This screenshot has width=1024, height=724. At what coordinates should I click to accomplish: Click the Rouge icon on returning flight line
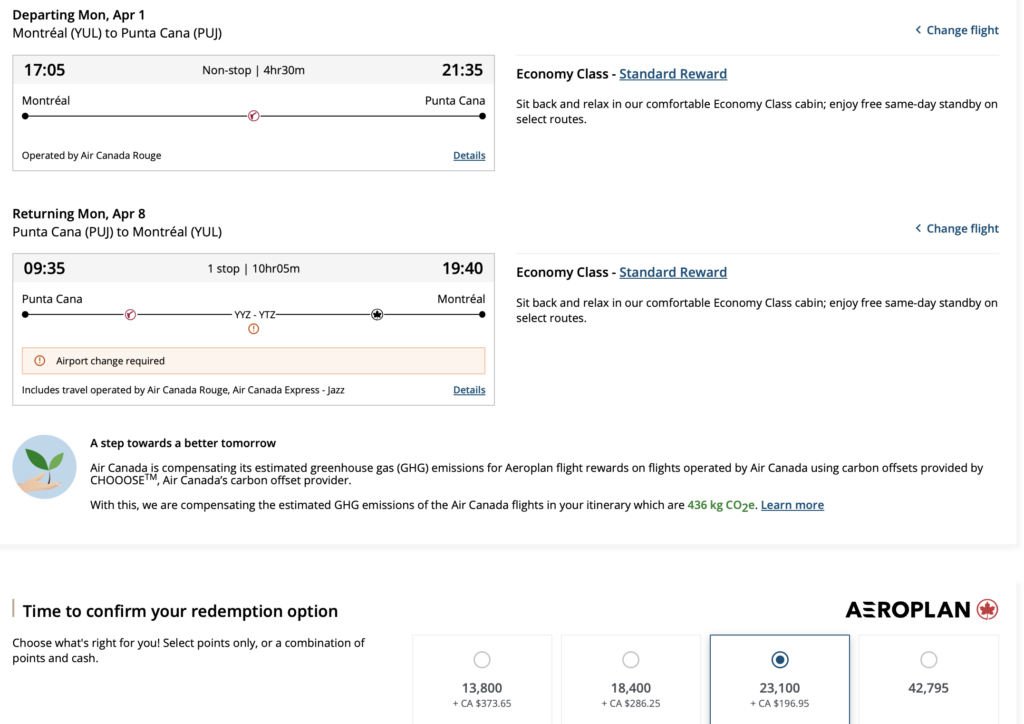[x=130, y=314]
